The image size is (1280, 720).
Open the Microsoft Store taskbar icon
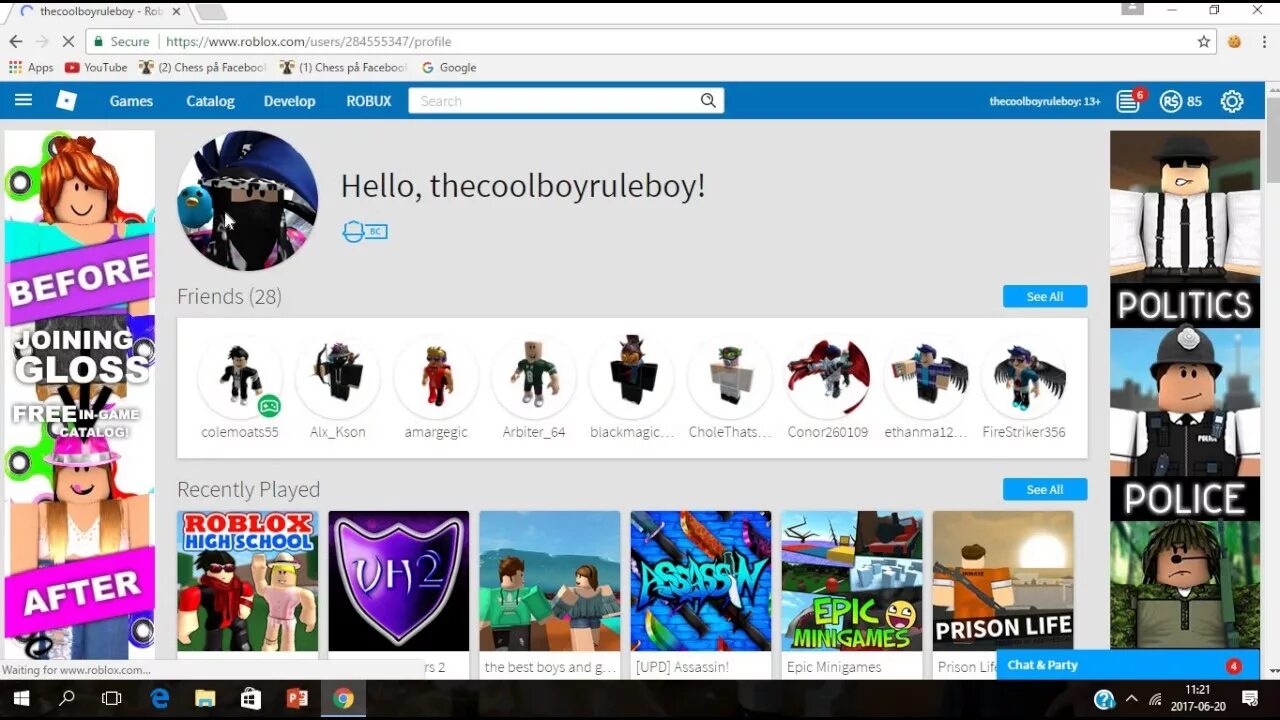tap(251, 698)
